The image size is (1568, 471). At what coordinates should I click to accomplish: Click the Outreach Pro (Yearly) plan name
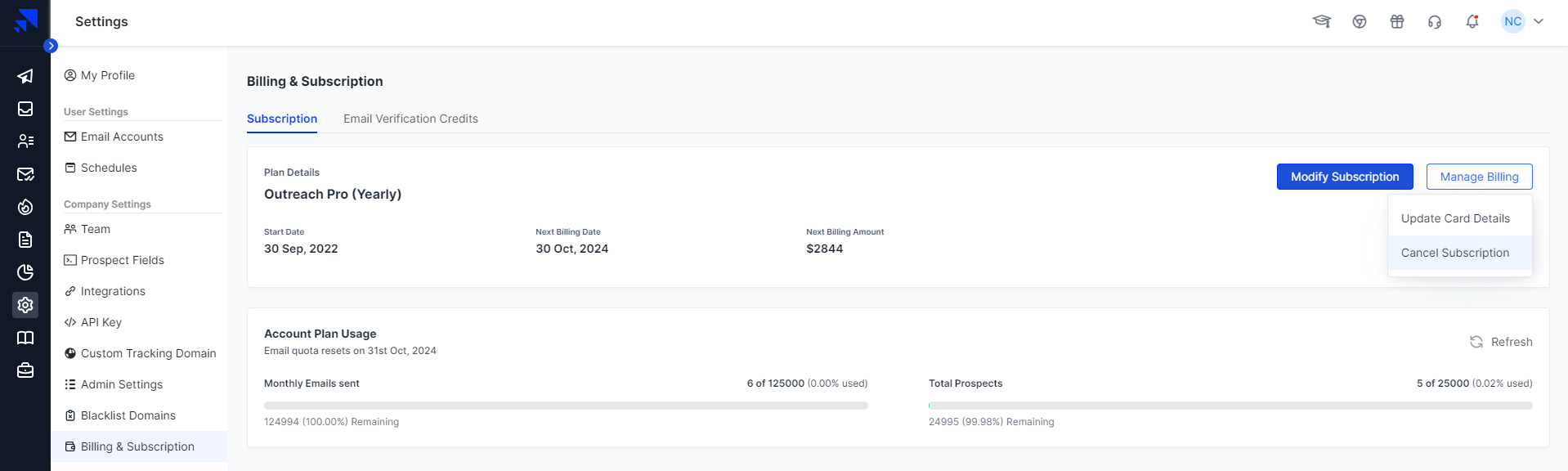[x=333, y=194]
